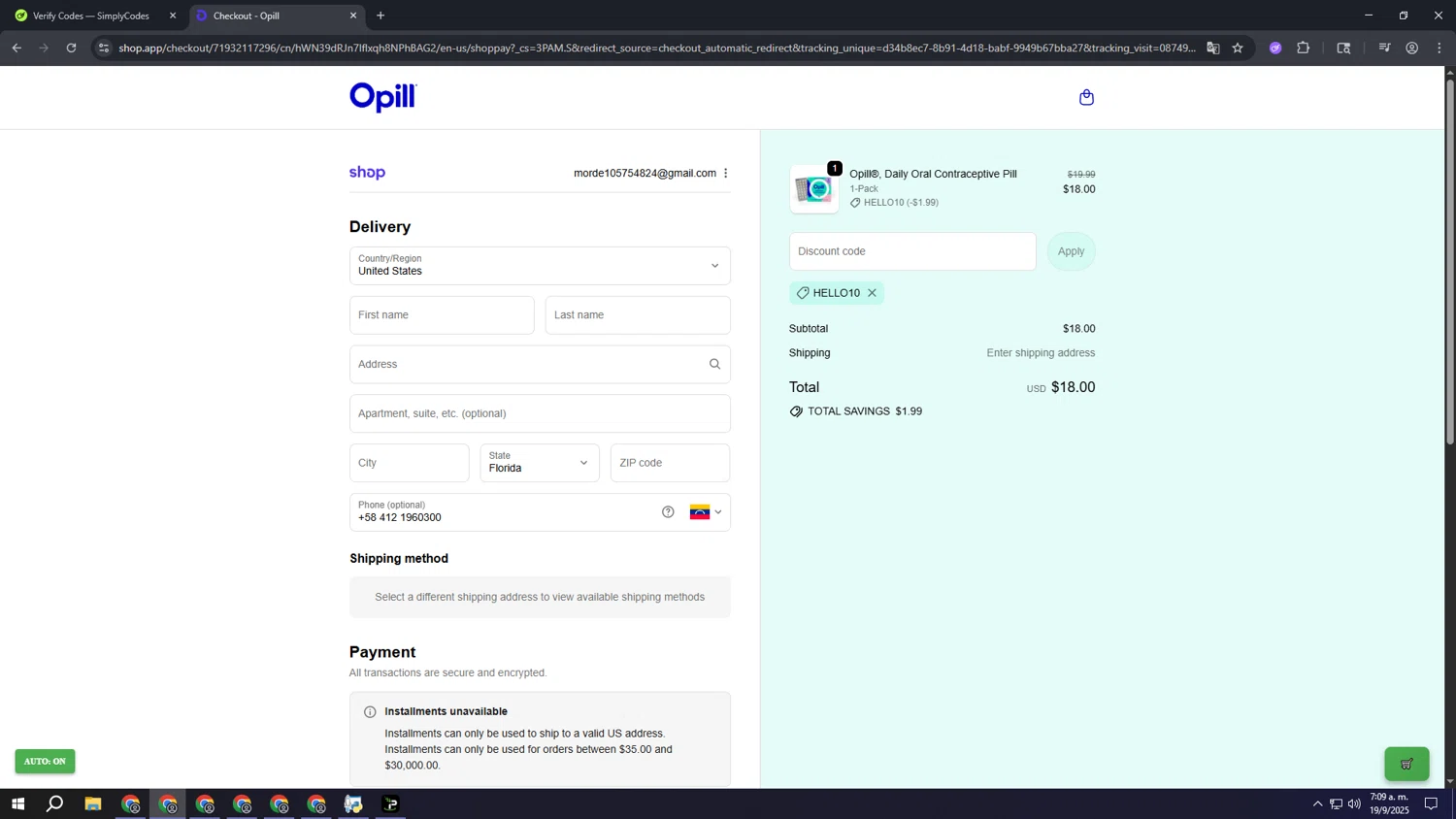Open Chrome three-dot menu
Image resolution: width=1456 pixels, height=819 pixels.
[1439, 48]
